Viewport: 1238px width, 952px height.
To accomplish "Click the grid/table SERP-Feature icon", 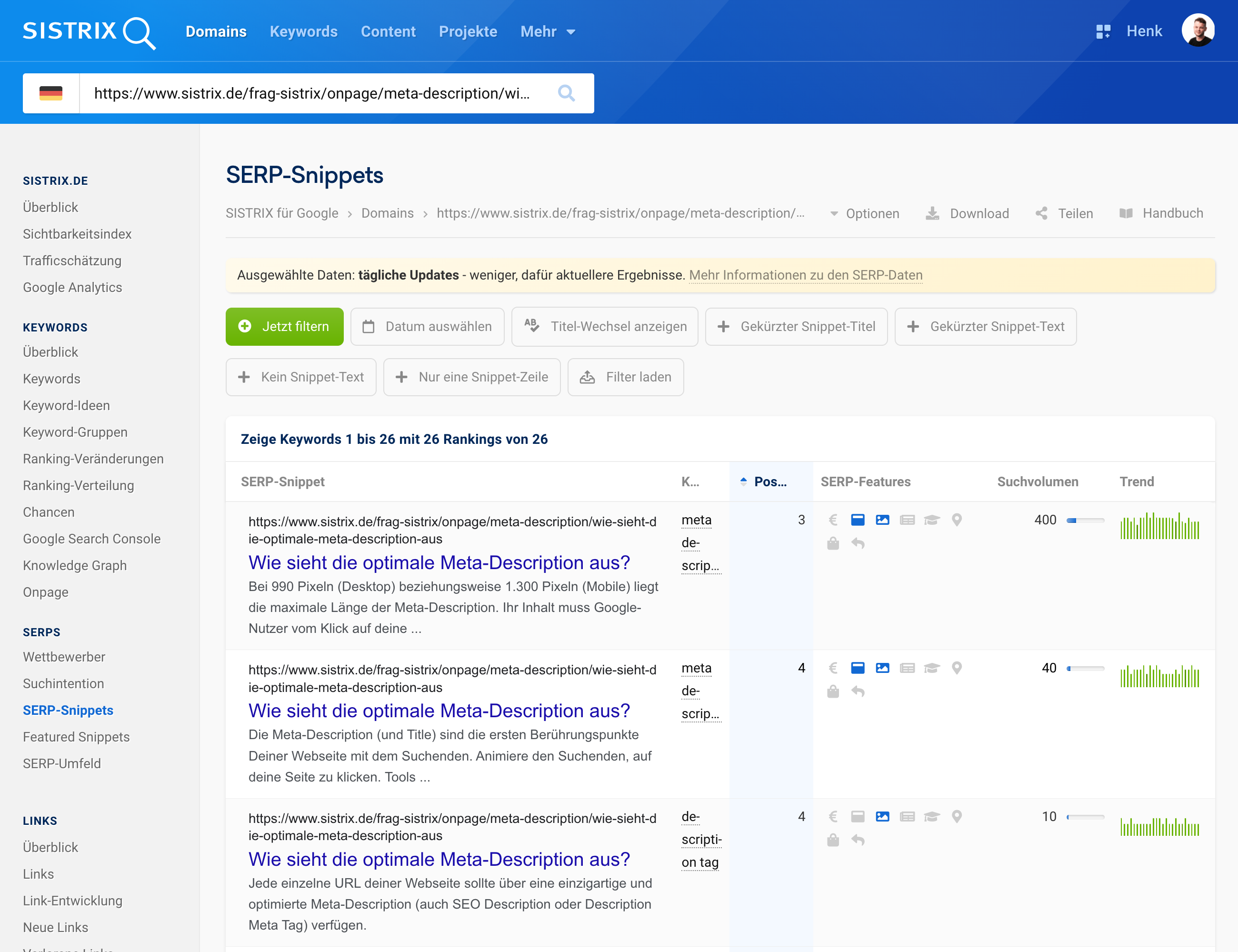I will 906,520.
